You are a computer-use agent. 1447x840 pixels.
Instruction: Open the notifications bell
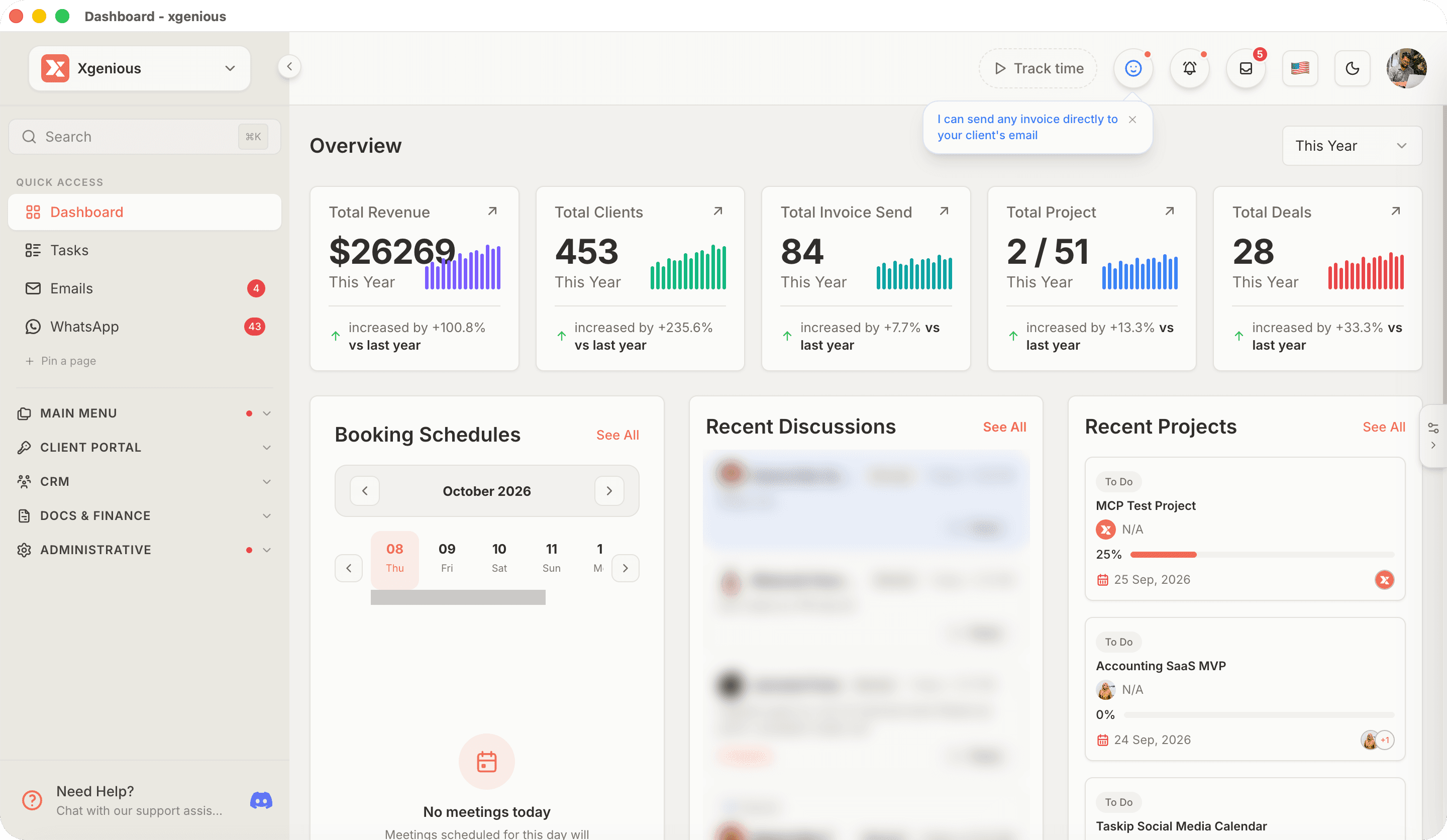coord(1189,68)
